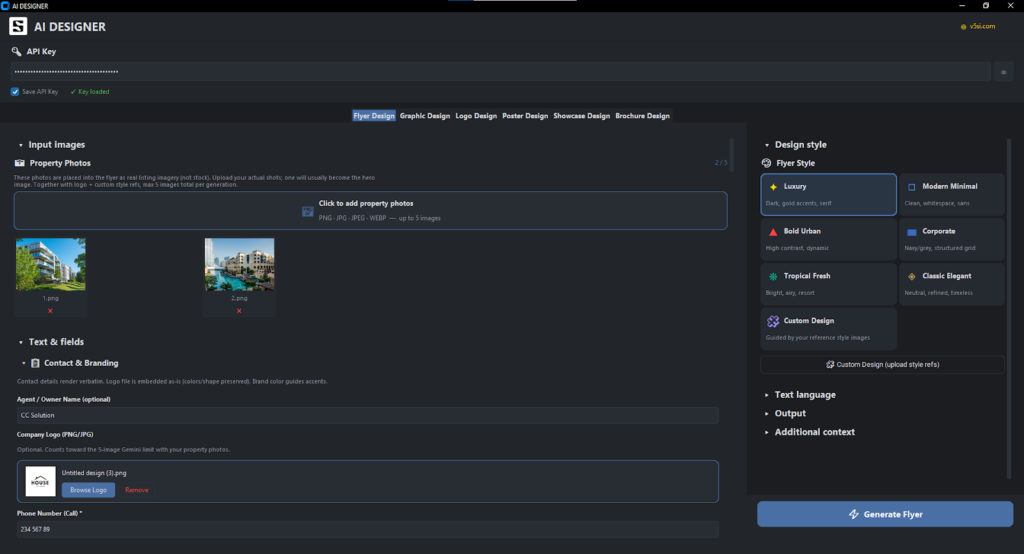Click the image icon in the upload area
Image resolution: width=1024 pixels, height=554 pixels.
pos(307,211)
